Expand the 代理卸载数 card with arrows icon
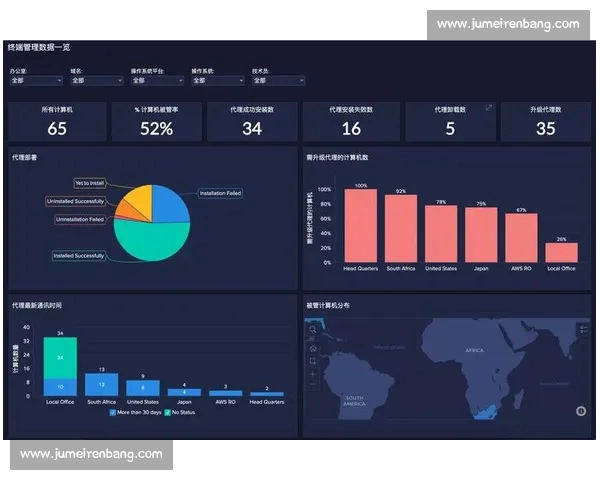This screenshot has width=600, height=480. [489, 108]
